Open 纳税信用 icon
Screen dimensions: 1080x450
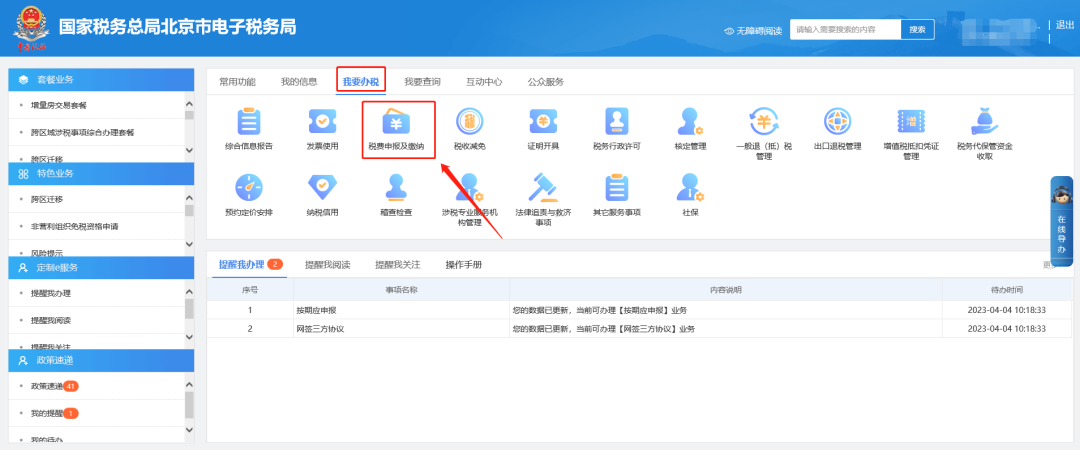(x=322, y=187)
